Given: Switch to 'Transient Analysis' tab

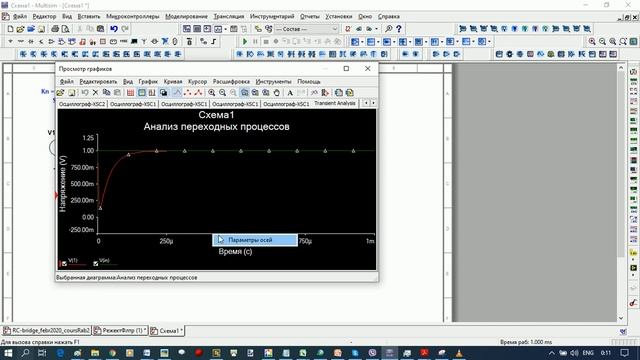Looking at the screenshot, I should [x=335, y=104].
